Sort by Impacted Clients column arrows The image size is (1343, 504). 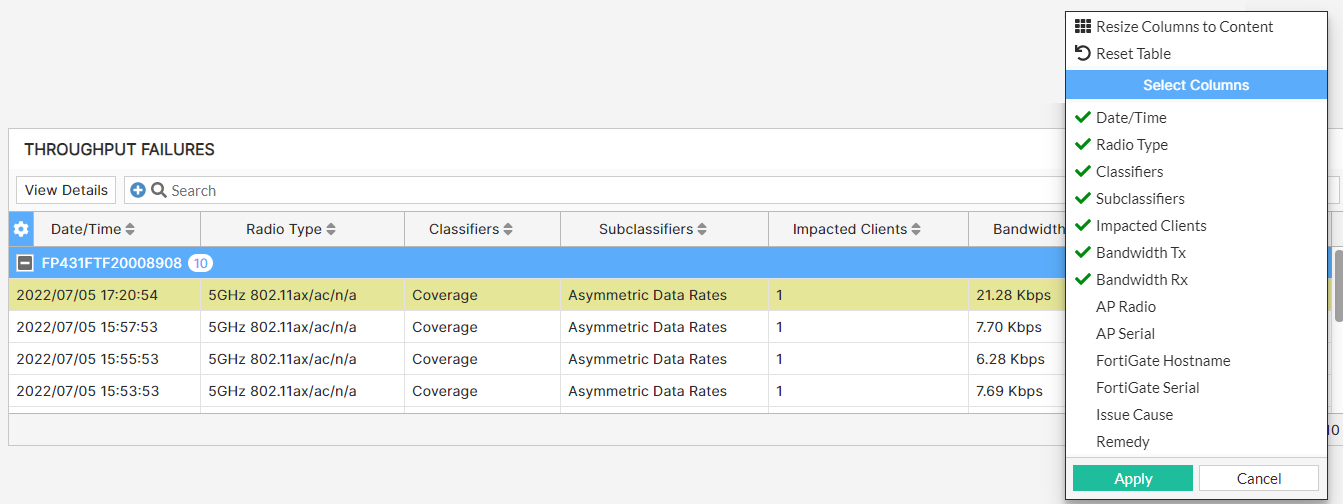coord(916,229)
